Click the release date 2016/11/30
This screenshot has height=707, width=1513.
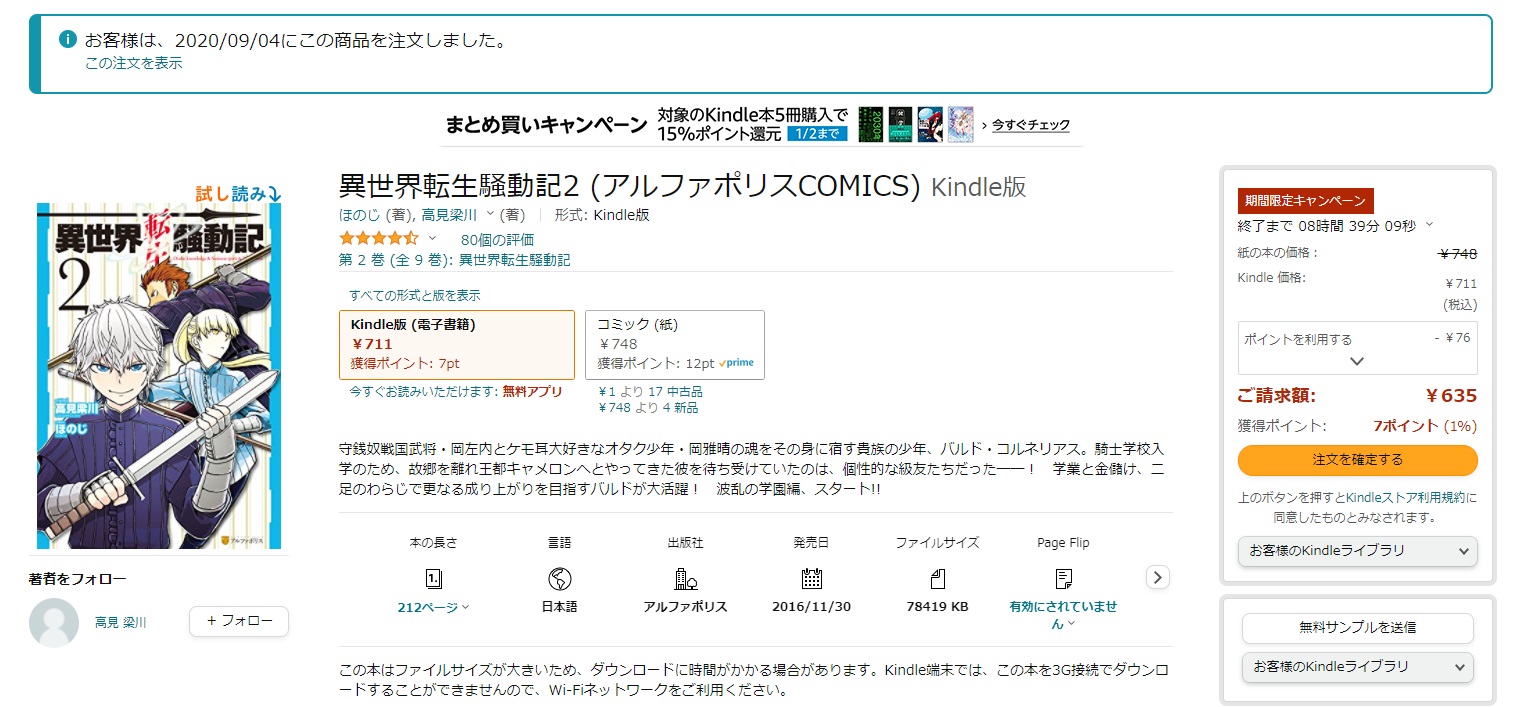(811, 607)
